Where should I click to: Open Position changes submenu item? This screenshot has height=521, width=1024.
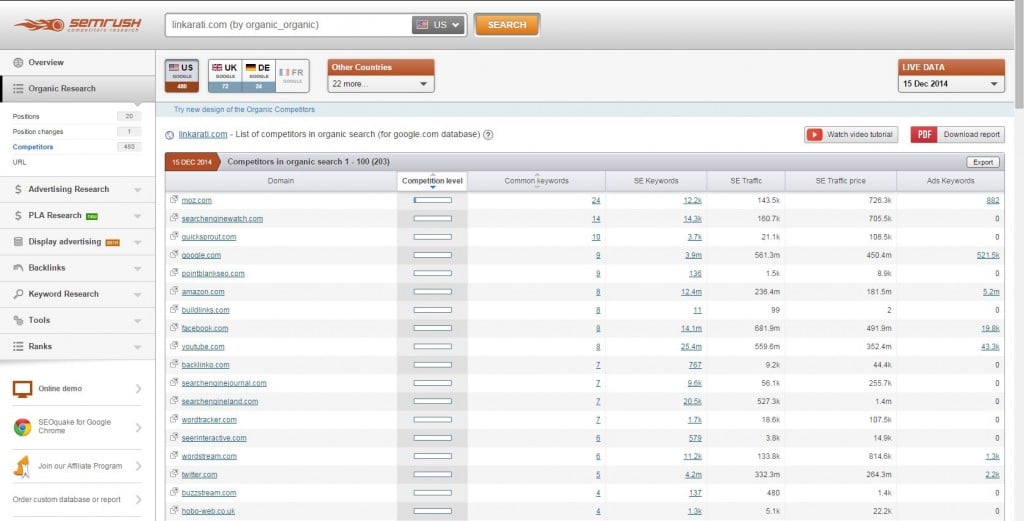point(38,132)
